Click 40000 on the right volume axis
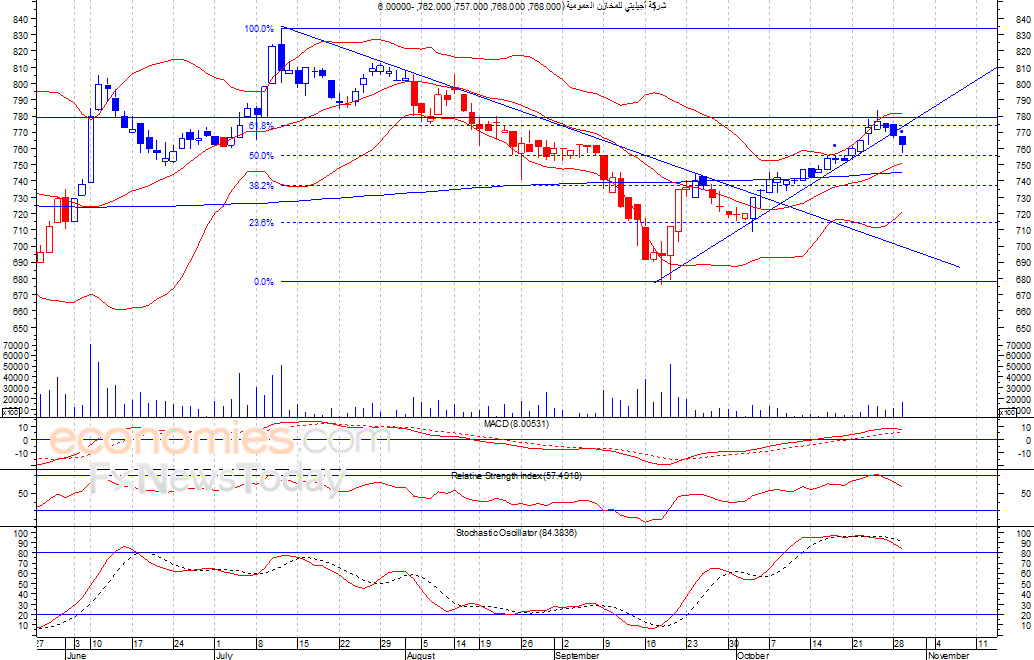The height and width of the screenshot is (660, 1034). [x=1018, y=377]
